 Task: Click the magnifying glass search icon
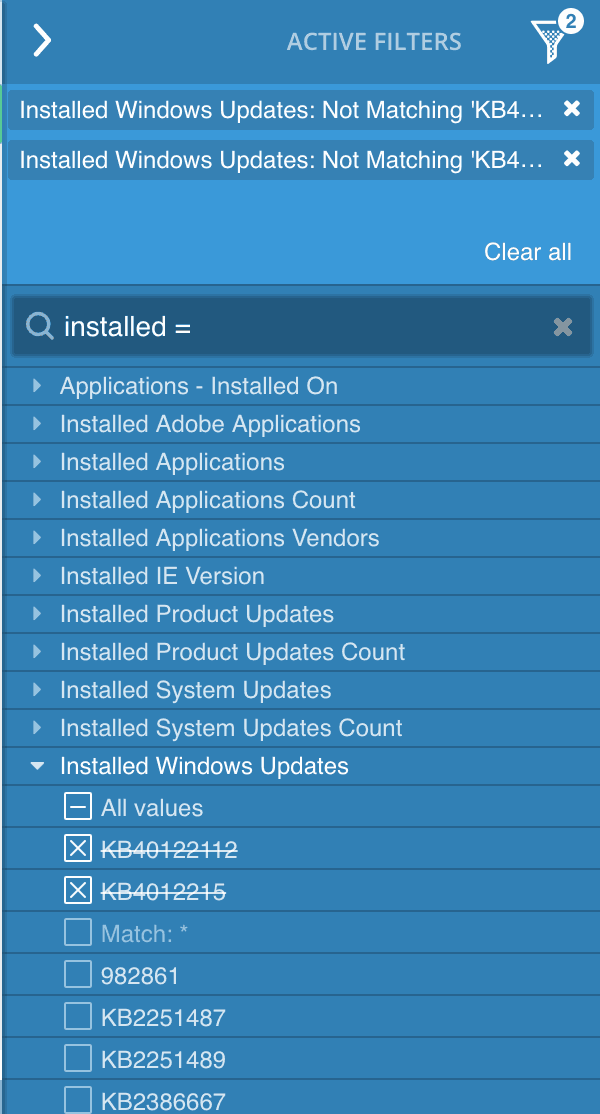(40, 327)
